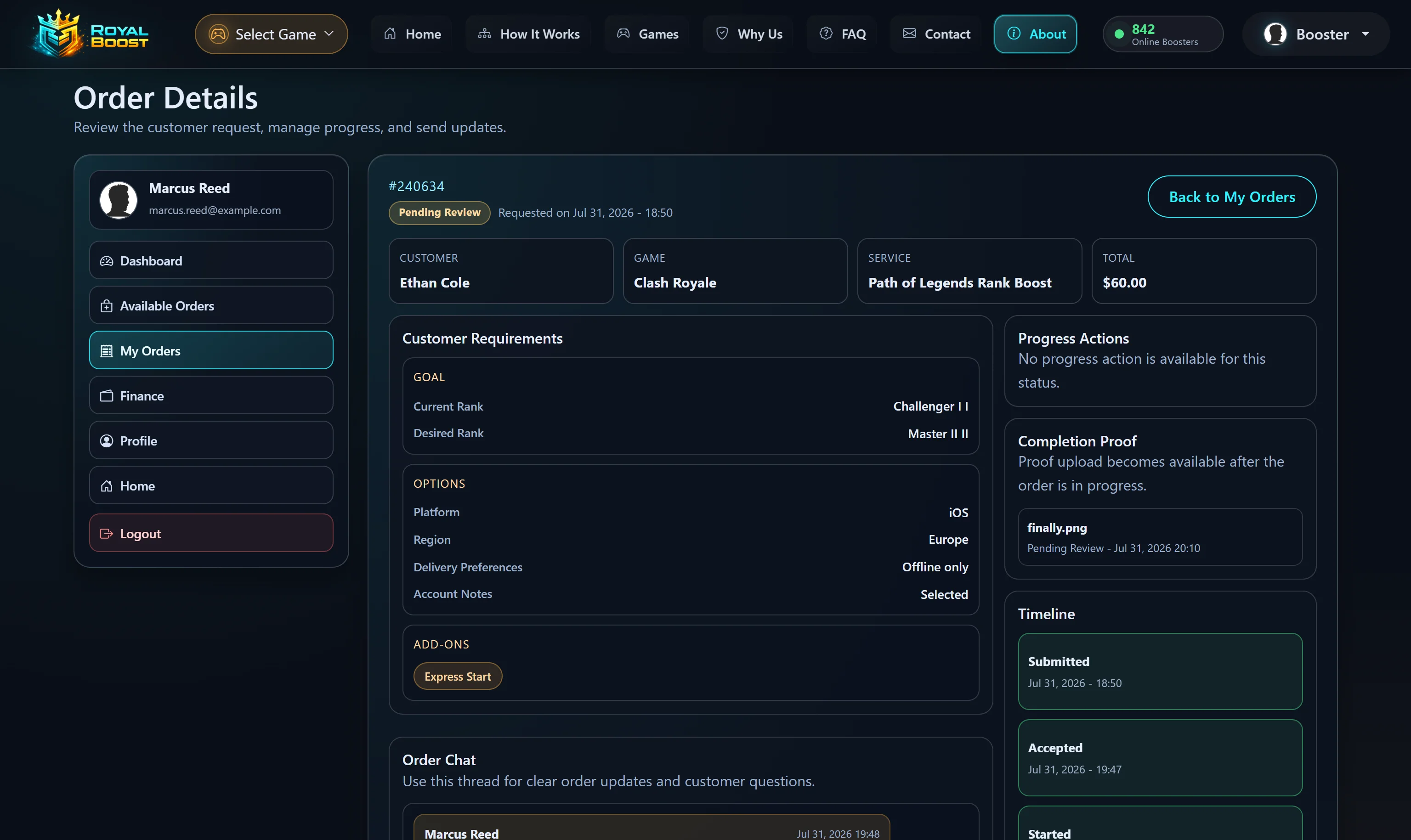Click the Finance wallet icon
This screenshot has height=840, width=1411.
pos(107,396)
